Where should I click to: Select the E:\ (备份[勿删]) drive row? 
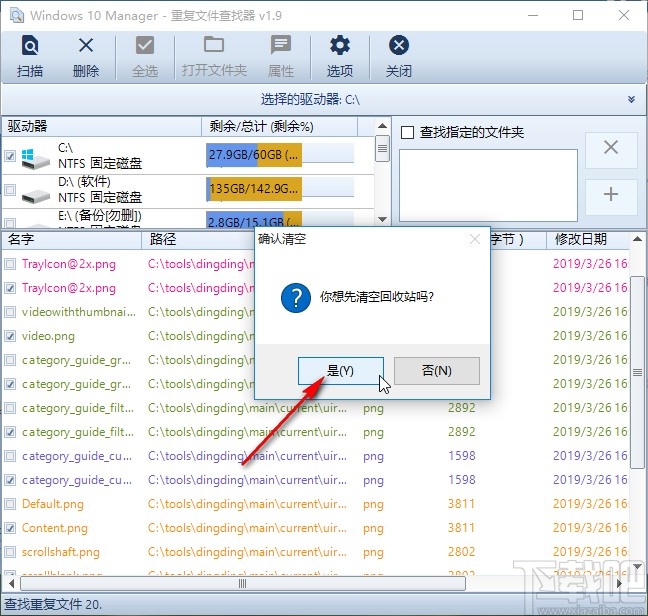coord(188,219)
